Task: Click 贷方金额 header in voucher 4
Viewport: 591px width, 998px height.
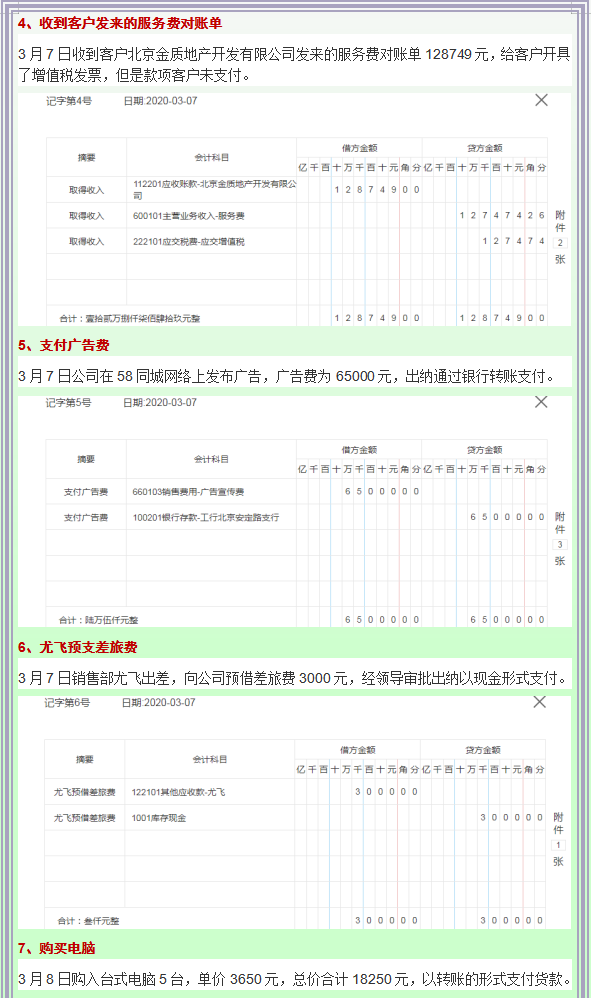Action: click(x=485, y=148)
